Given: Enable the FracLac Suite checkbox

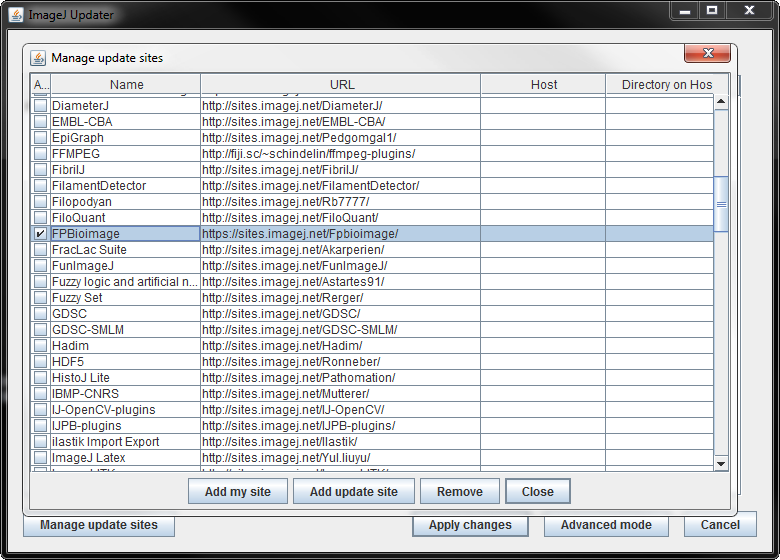Looking at the screenshot, I should [x=40, y=250].
